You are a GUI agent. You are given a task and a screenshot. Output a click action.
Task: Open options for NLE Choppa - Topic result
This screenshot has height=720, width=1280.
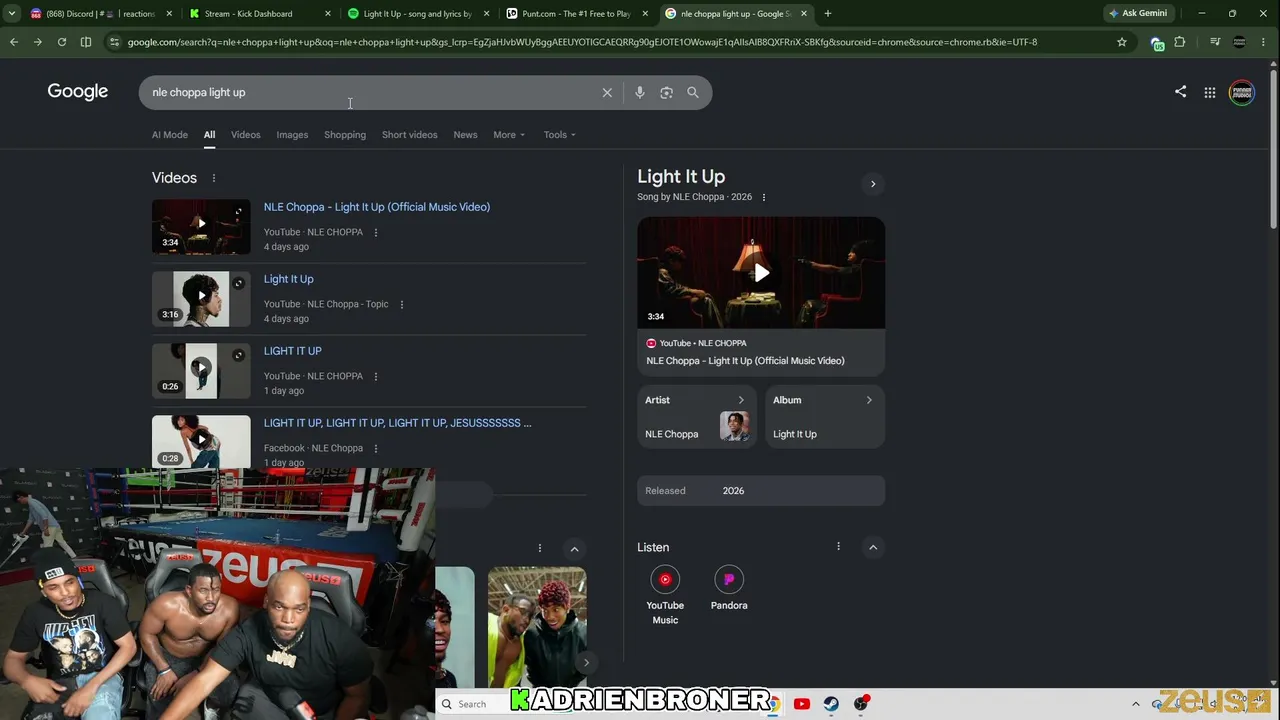tap(402, 304)
